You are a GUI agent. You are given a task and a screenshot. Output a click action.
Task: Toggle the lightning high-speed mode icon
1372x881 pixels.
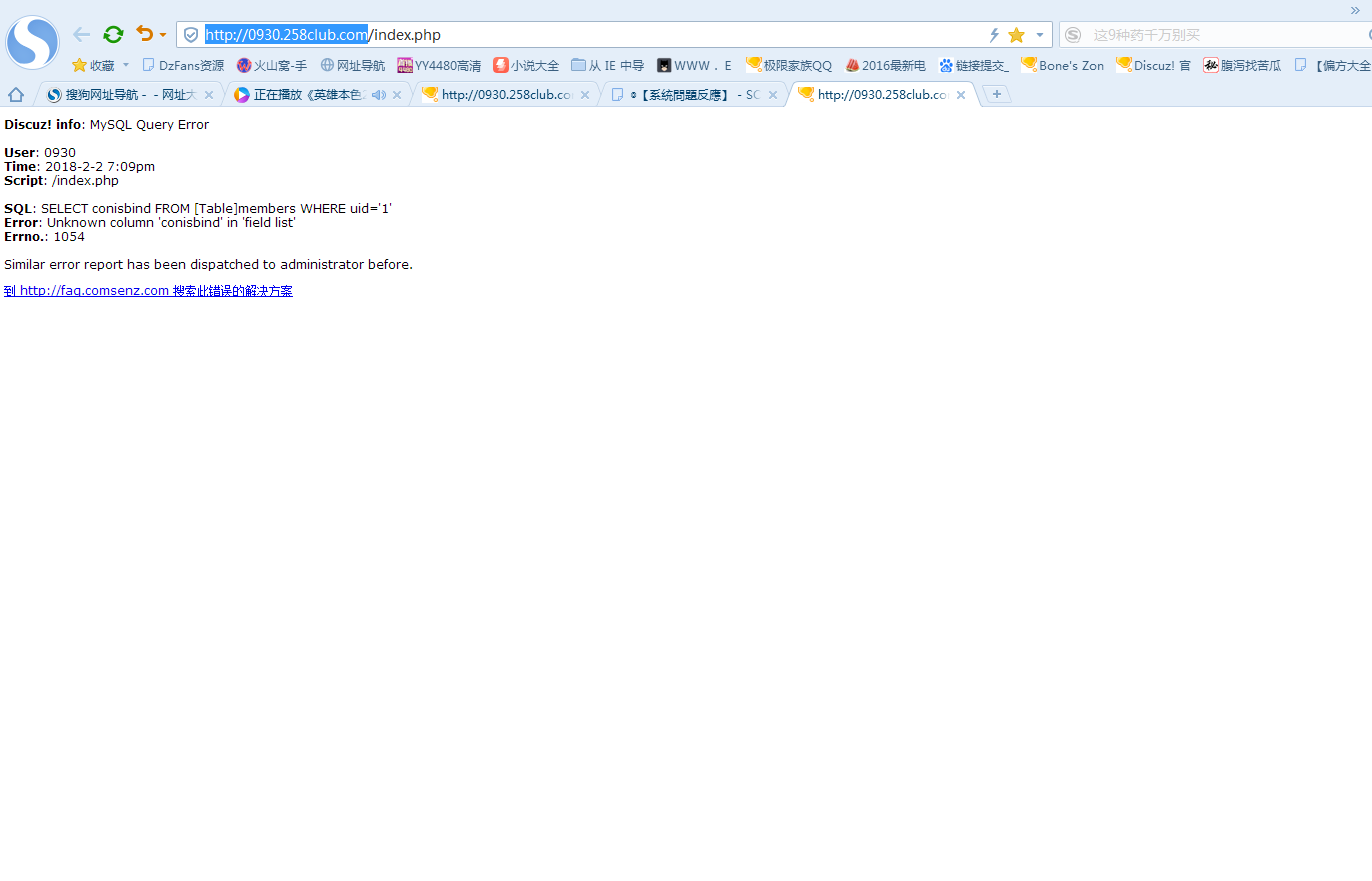994,35
